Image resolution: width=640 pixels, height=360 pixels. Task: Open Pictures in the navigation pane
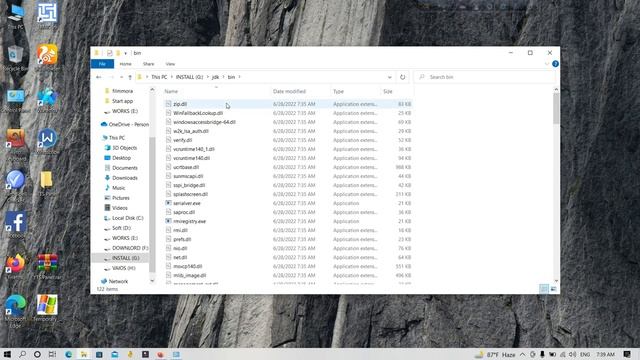120,198
